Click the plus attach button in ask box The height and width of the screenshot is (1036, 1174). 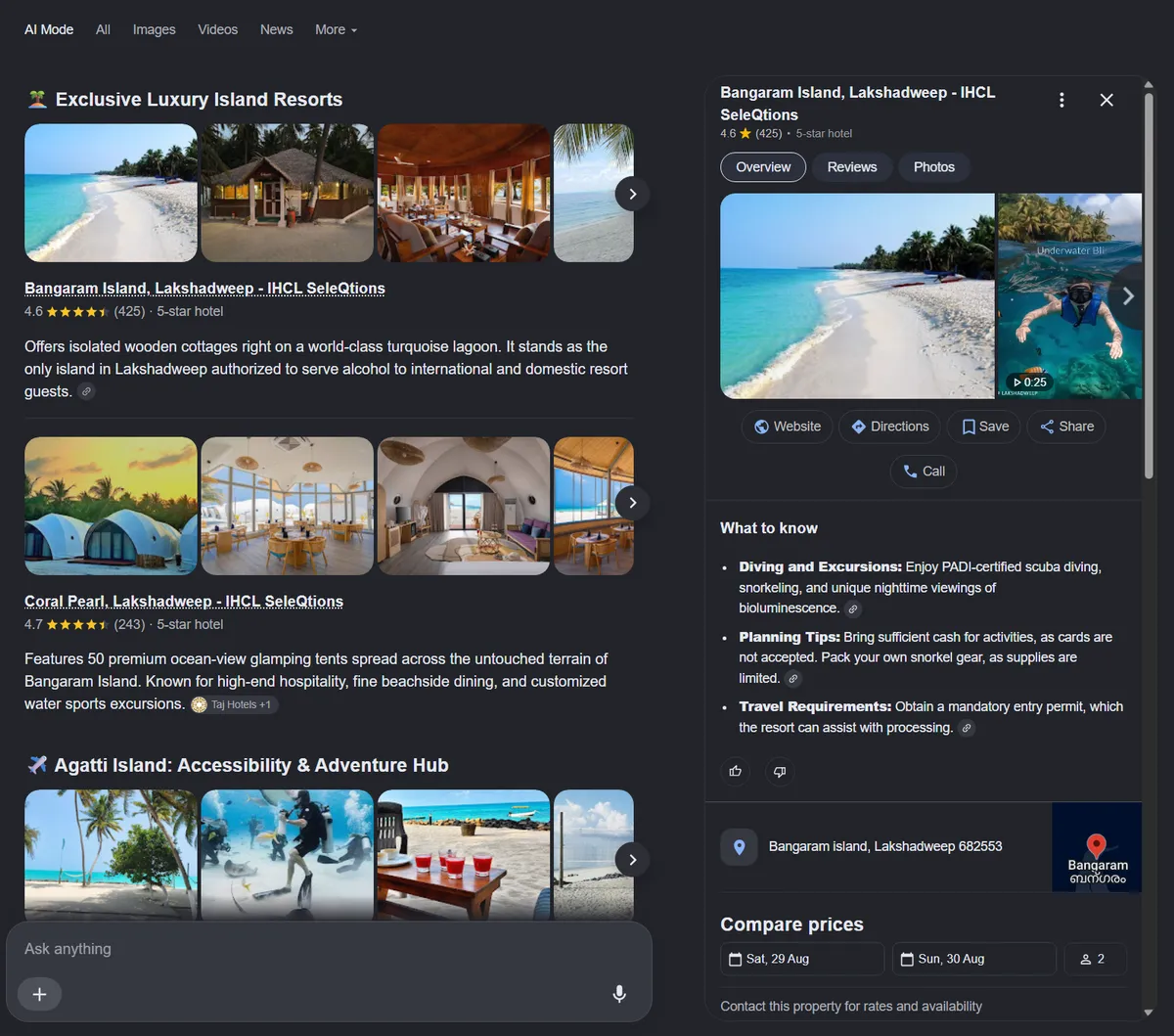pyautogui.click(x=39, y=994)
